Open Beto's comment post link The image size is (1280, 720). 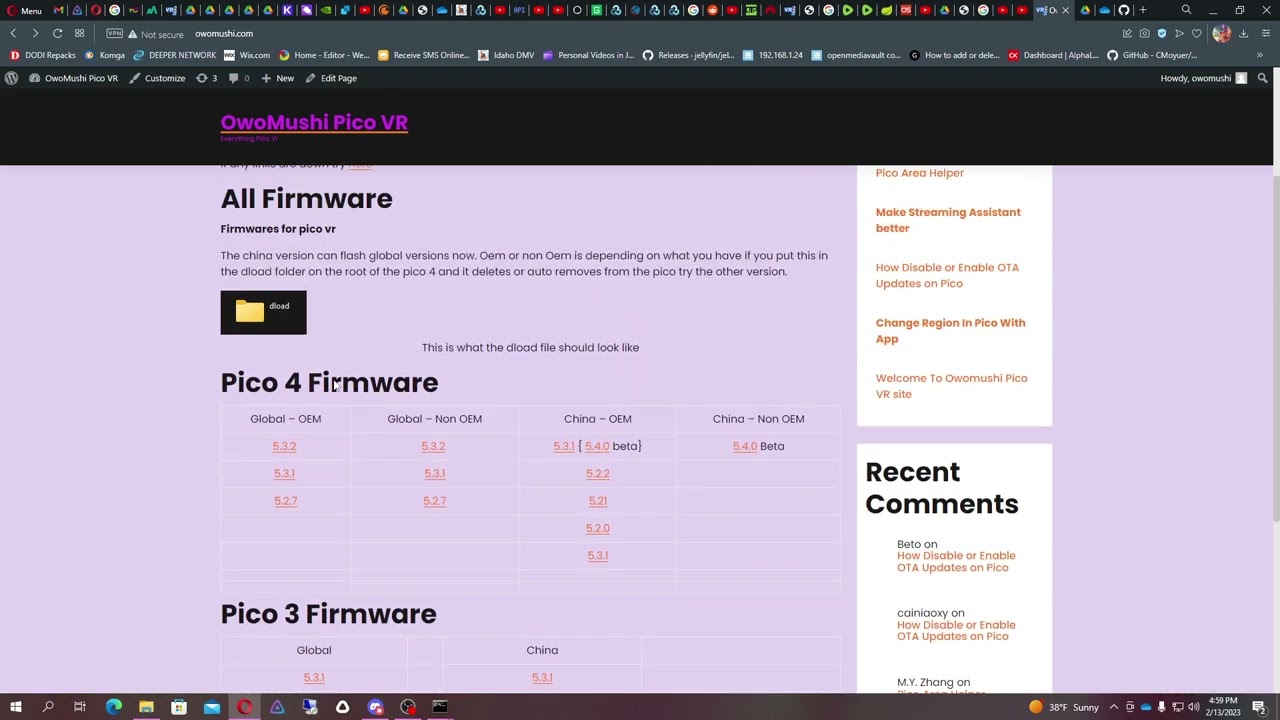[x=956, y=561]
